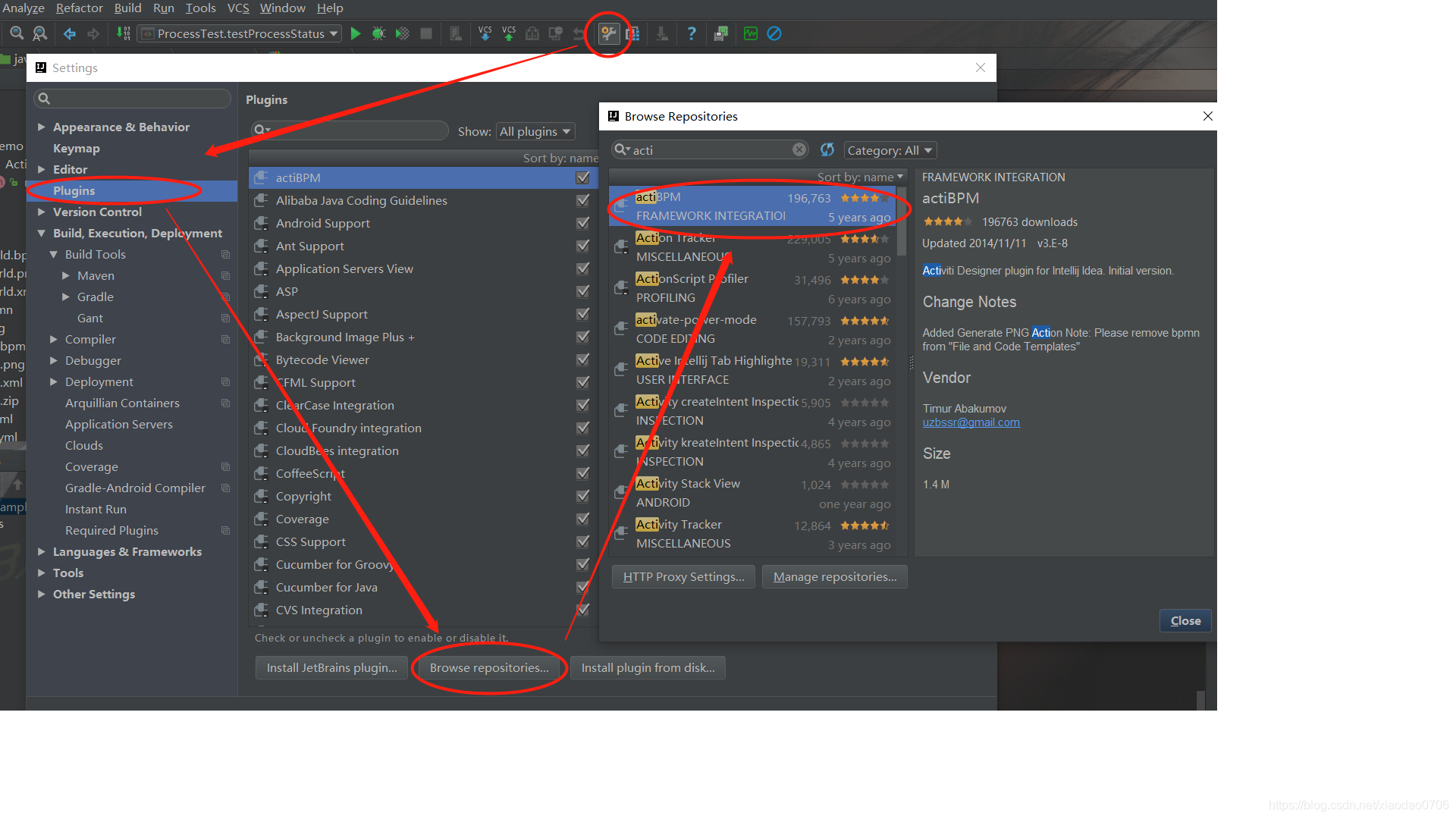1456x819 pixels.
Task: Click VCS update project icon (blue arrow)
Action: click(x=485, y=33)
